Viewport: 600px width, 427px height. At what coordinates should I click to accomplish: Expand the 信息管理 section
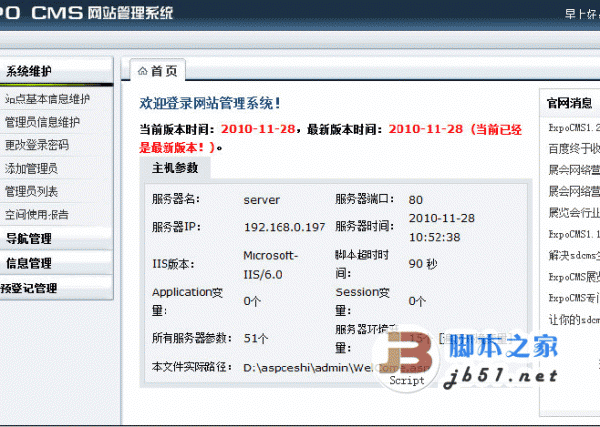pyautogui.click(x=56, y=263)
